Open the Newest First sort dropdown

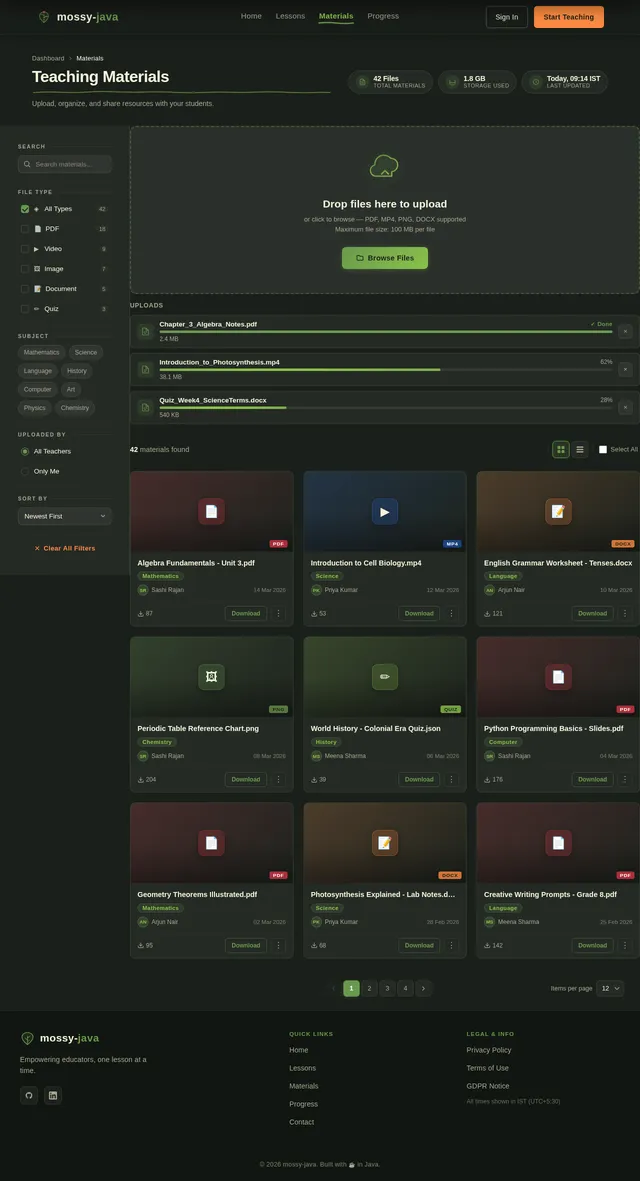coord(64,516)
